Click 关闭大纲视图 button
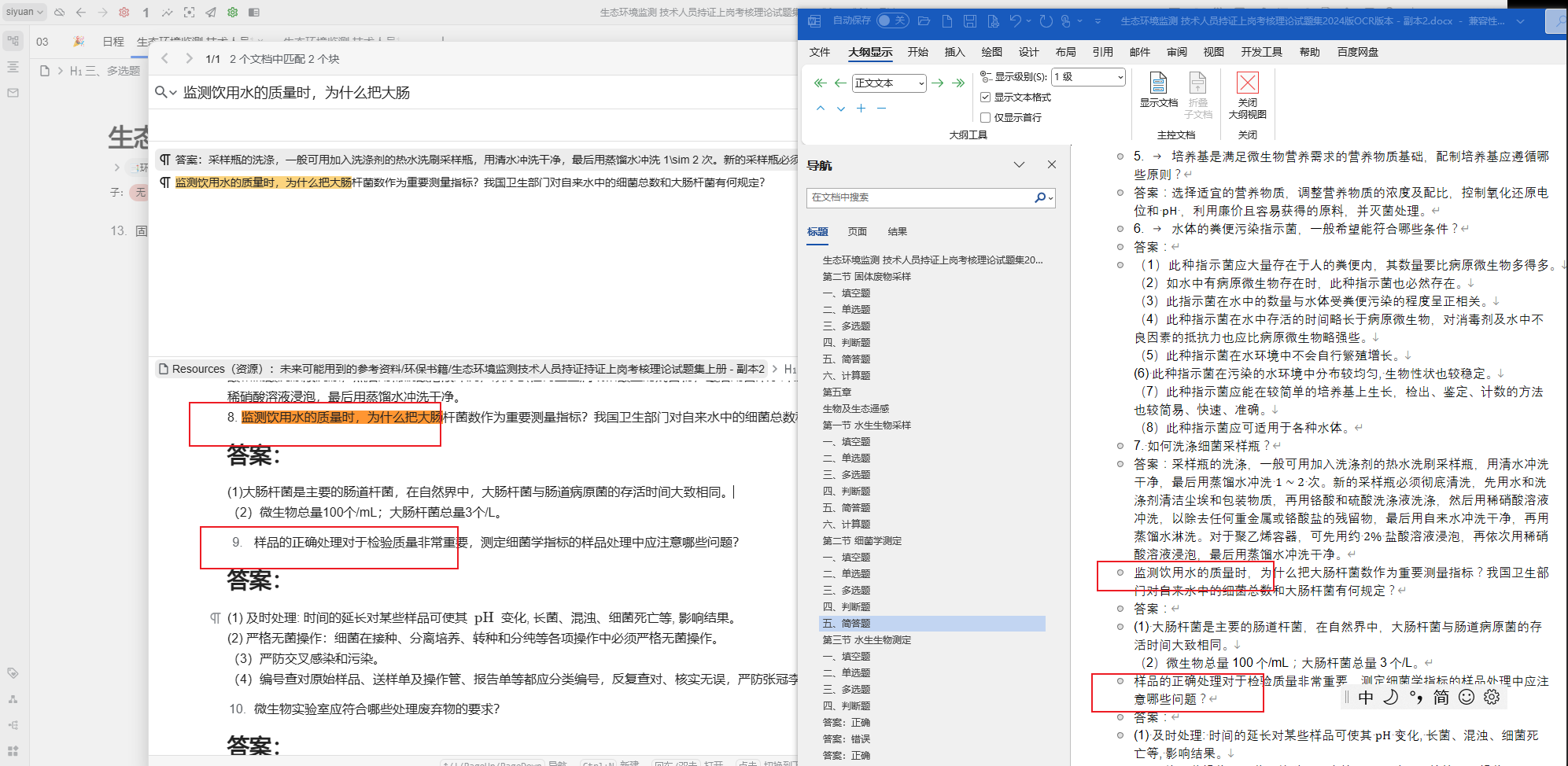Viewport: 1568px width, 766px height. 1247,95
